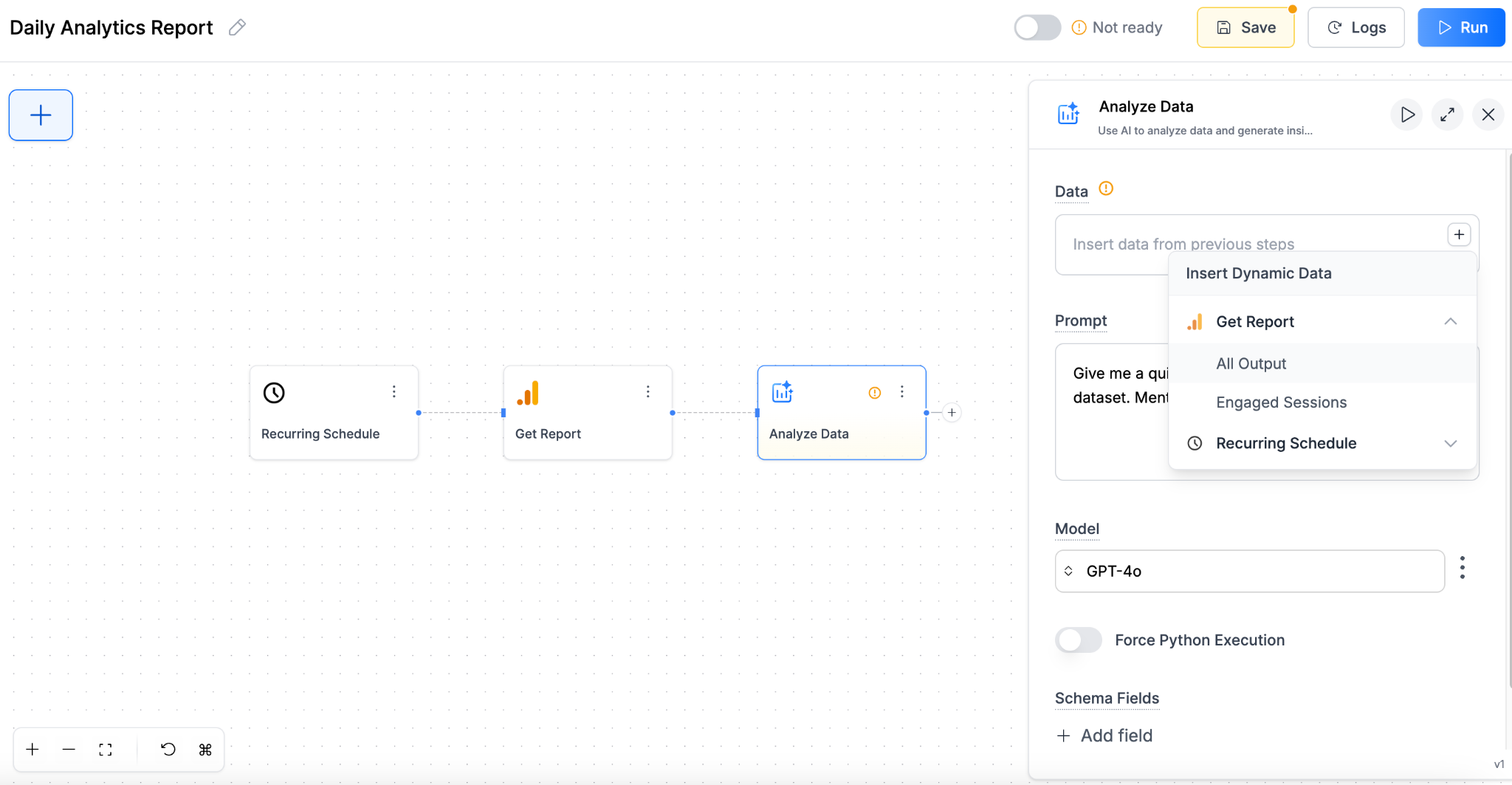
Task: Click the warning icon on Analyze Data node
Action: [x=874, y=393]
